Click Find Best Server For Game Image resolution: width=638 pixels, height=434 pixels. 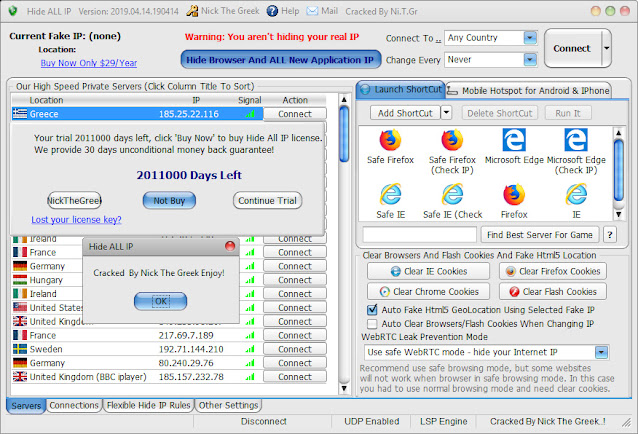click(540, 235)
